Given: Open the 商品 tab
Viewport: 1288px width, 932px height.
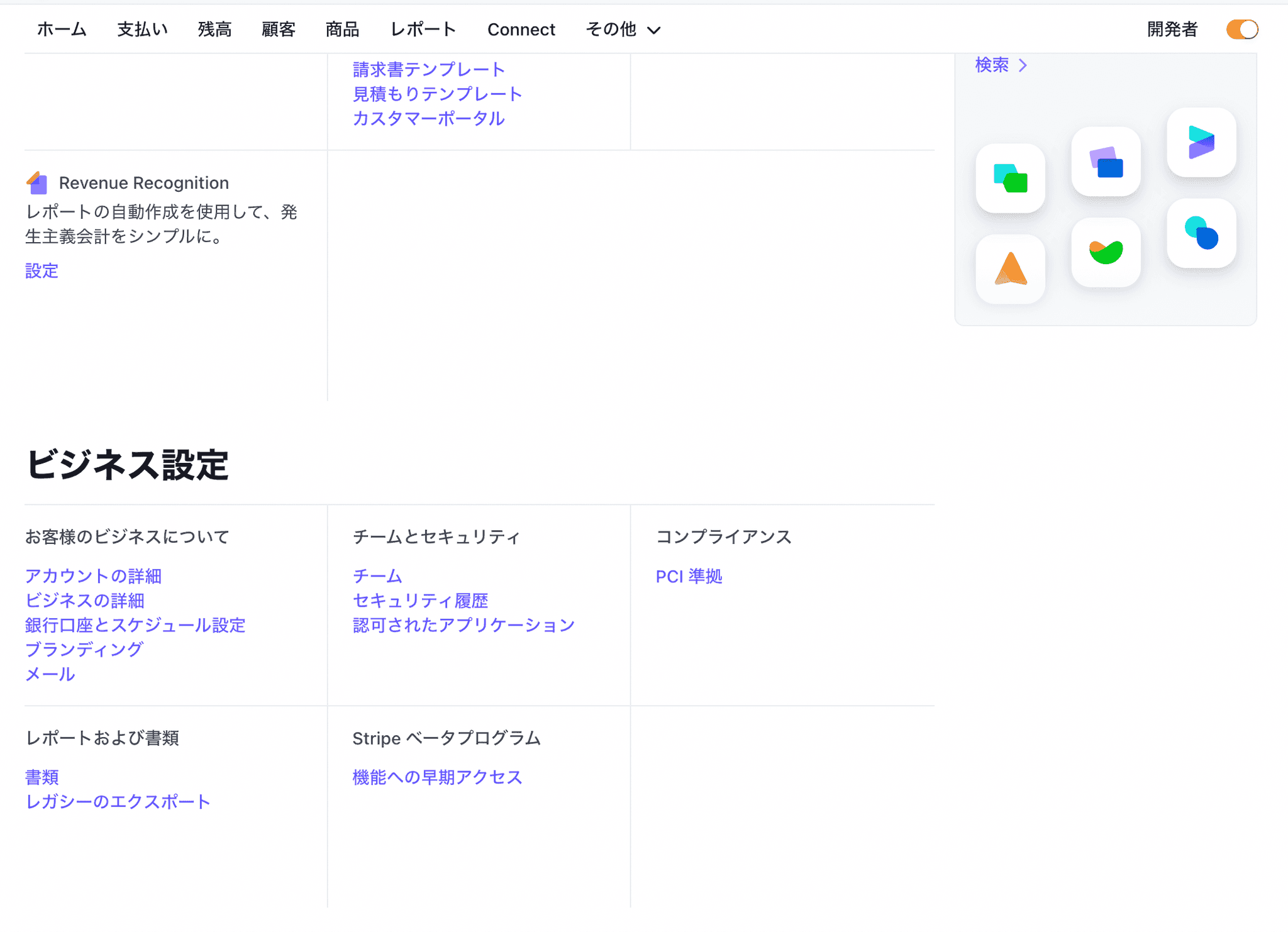Looking at the screenshot, I should coord(342,30).
